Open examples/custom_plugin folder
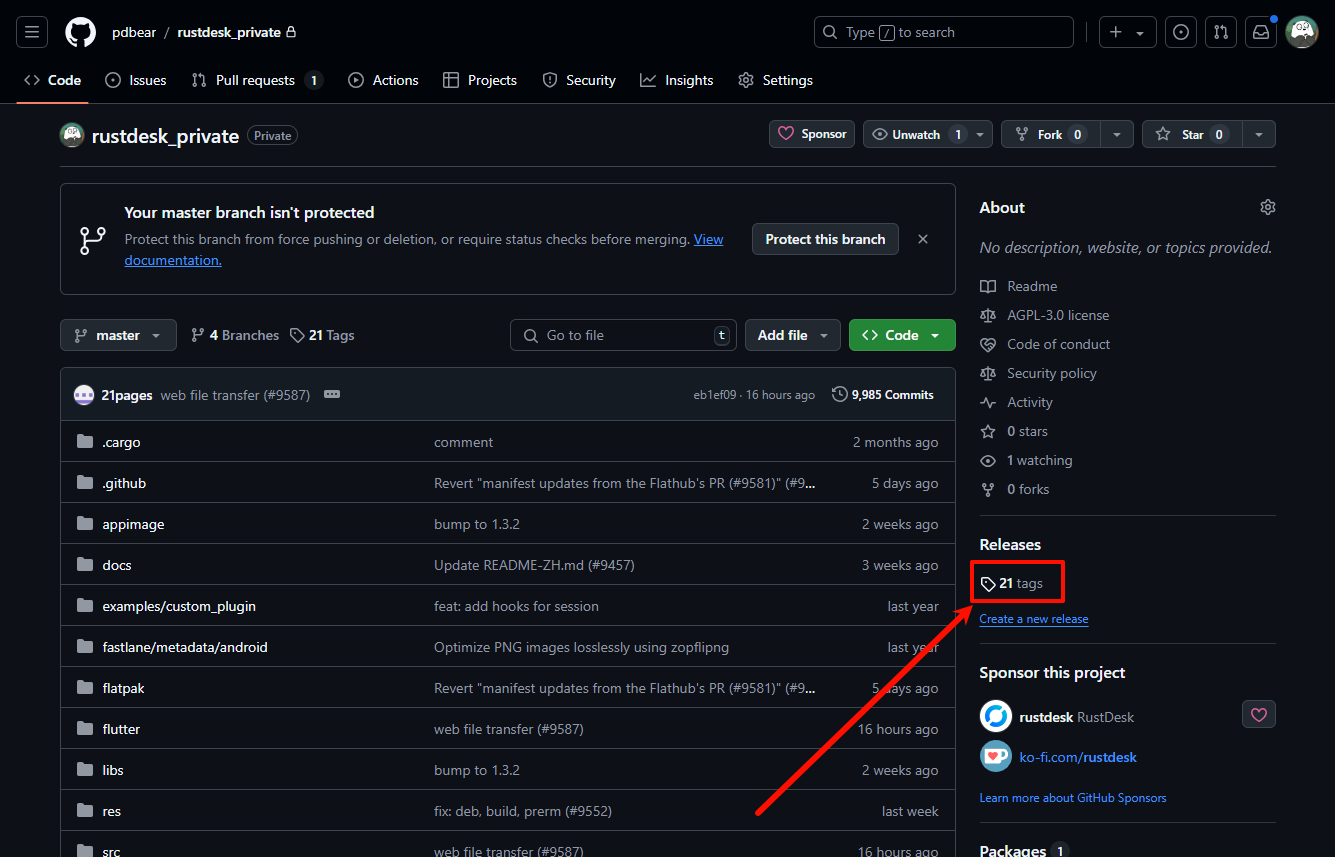This screenshot has height=857, width=1335. pos(179,606)
